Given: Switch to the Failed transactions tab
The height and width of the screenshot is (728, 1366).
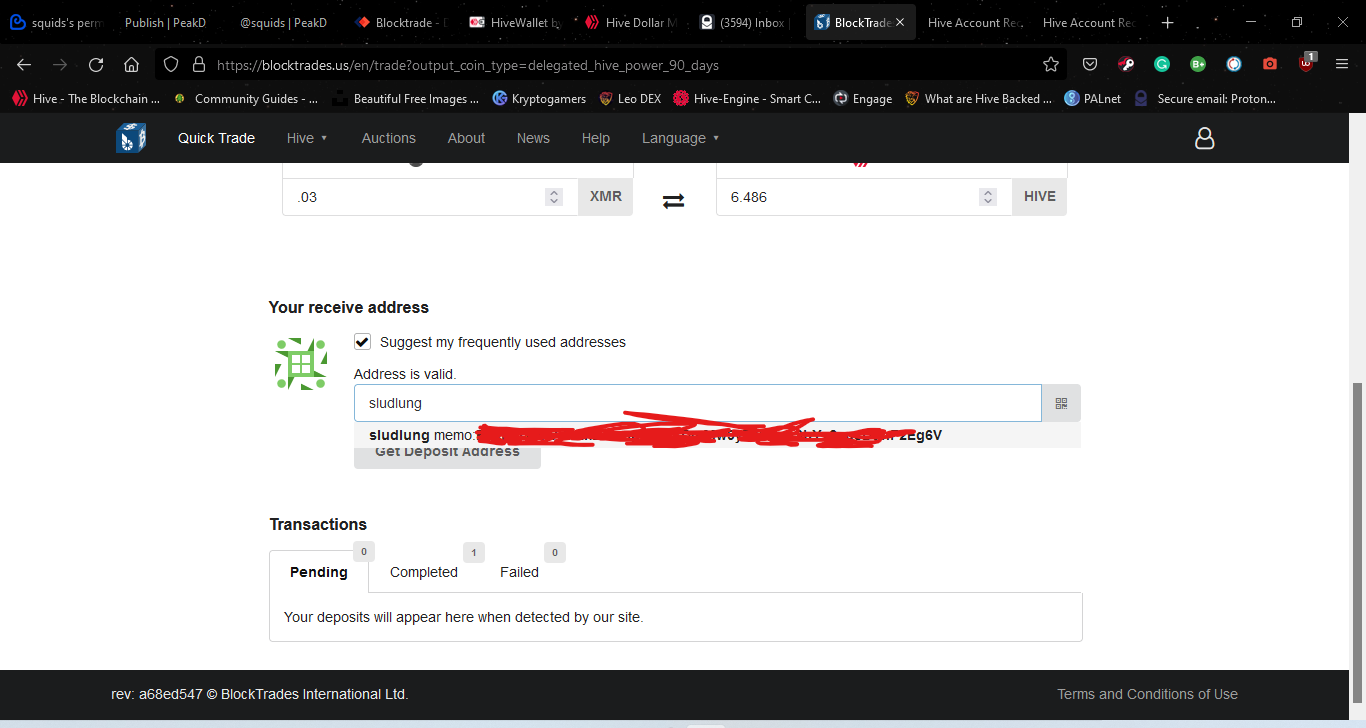Looking at the screenshot, I should 519,572.
